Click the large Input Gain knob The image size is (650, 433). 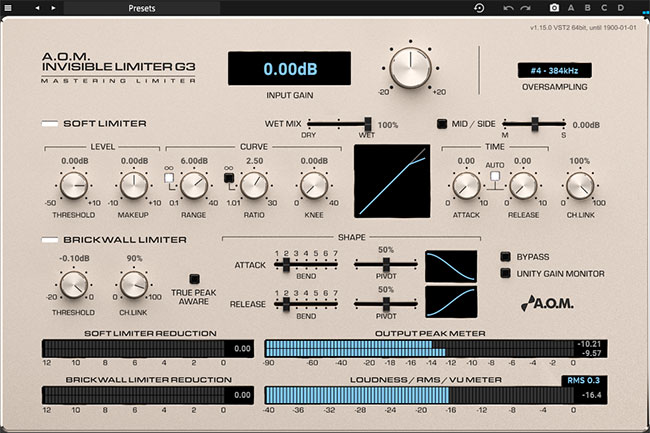410,68
